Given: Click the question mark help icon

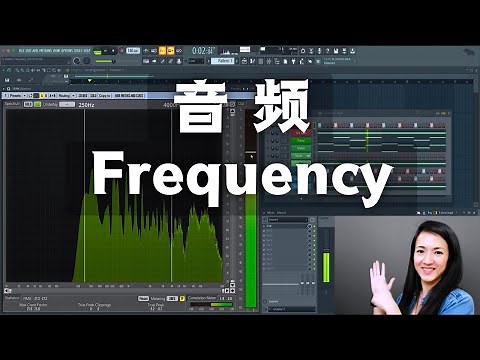Looking at the screenshot, I should pos(327,51).
